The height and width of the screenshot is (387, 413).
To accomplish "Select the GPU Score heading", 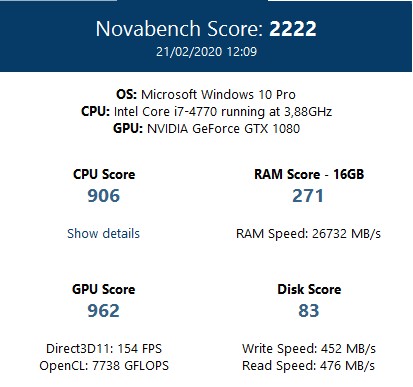I will click(104, 289).
